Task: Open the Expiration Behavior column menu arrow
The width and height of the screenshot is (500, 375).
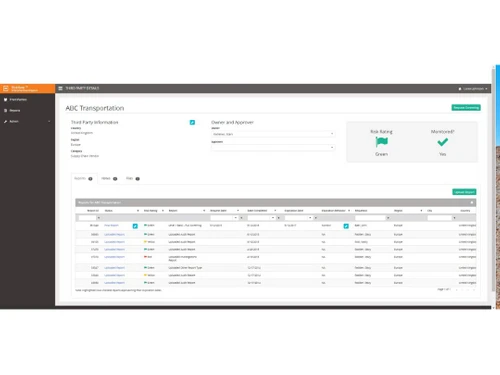Action: [349, 211]
